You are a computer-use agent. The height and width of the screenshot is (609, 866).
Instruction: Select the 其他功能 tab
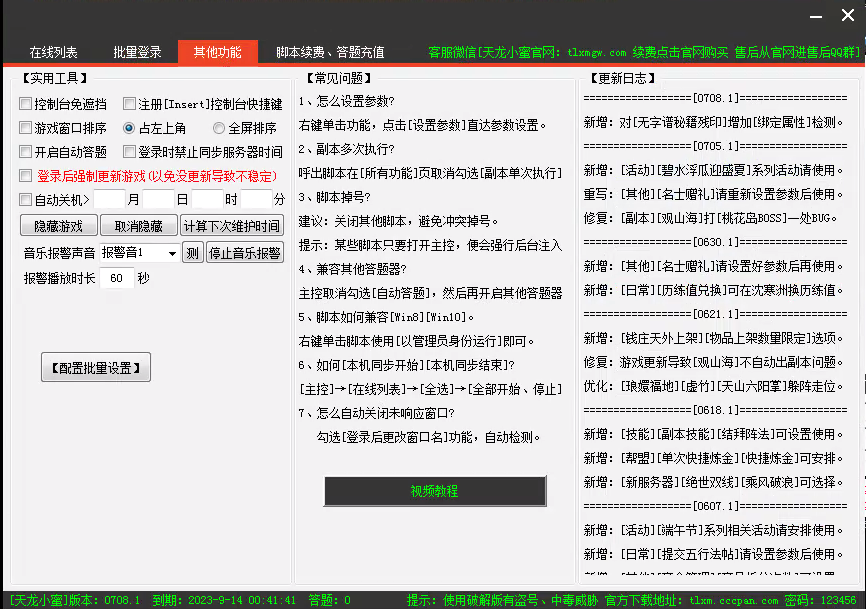[x=218, y=52]
